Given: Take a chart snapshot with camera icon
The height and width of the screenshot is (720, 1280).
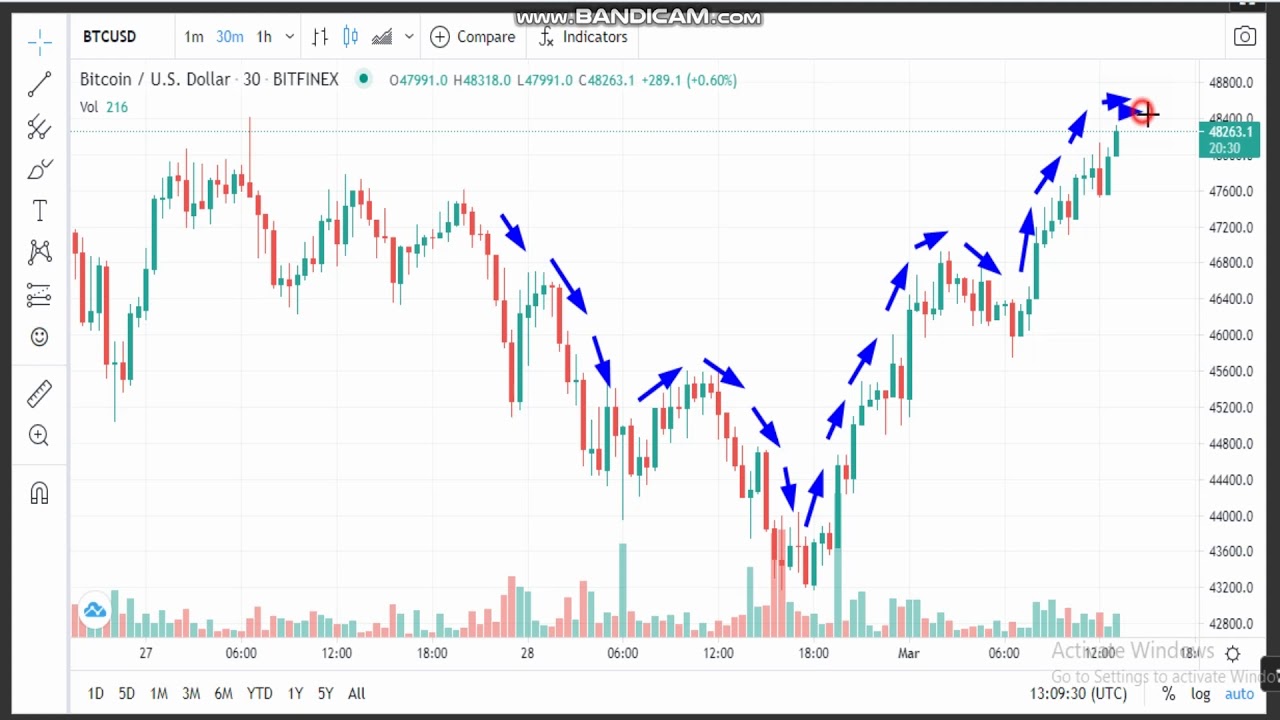Looking at the screenshot, I should coord(1244,37).
